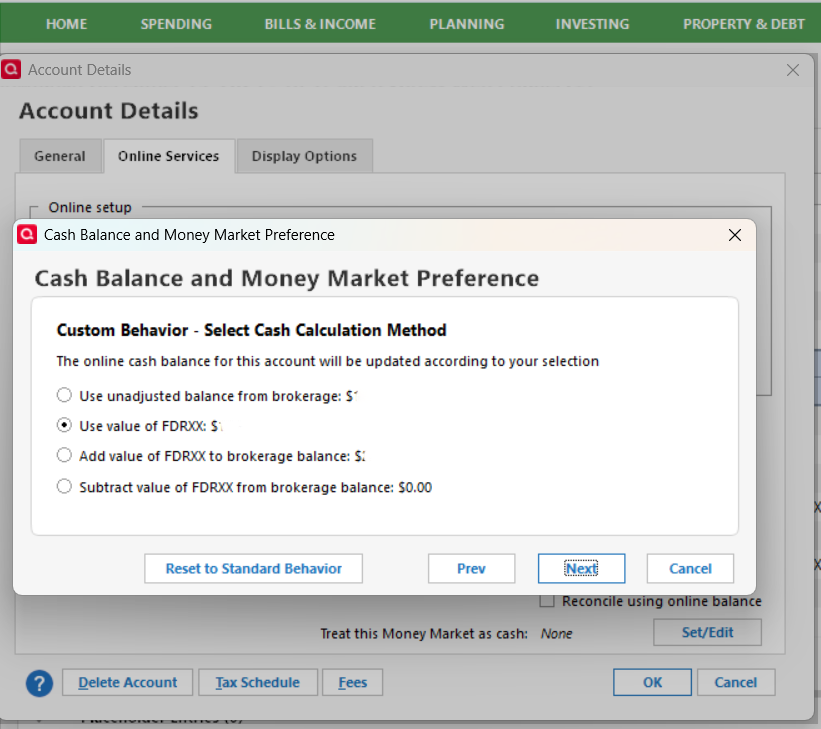Close the Cash Balance and Money Market dialog
821x729 pixels.
pyautogui.click(x=735, y=235)
